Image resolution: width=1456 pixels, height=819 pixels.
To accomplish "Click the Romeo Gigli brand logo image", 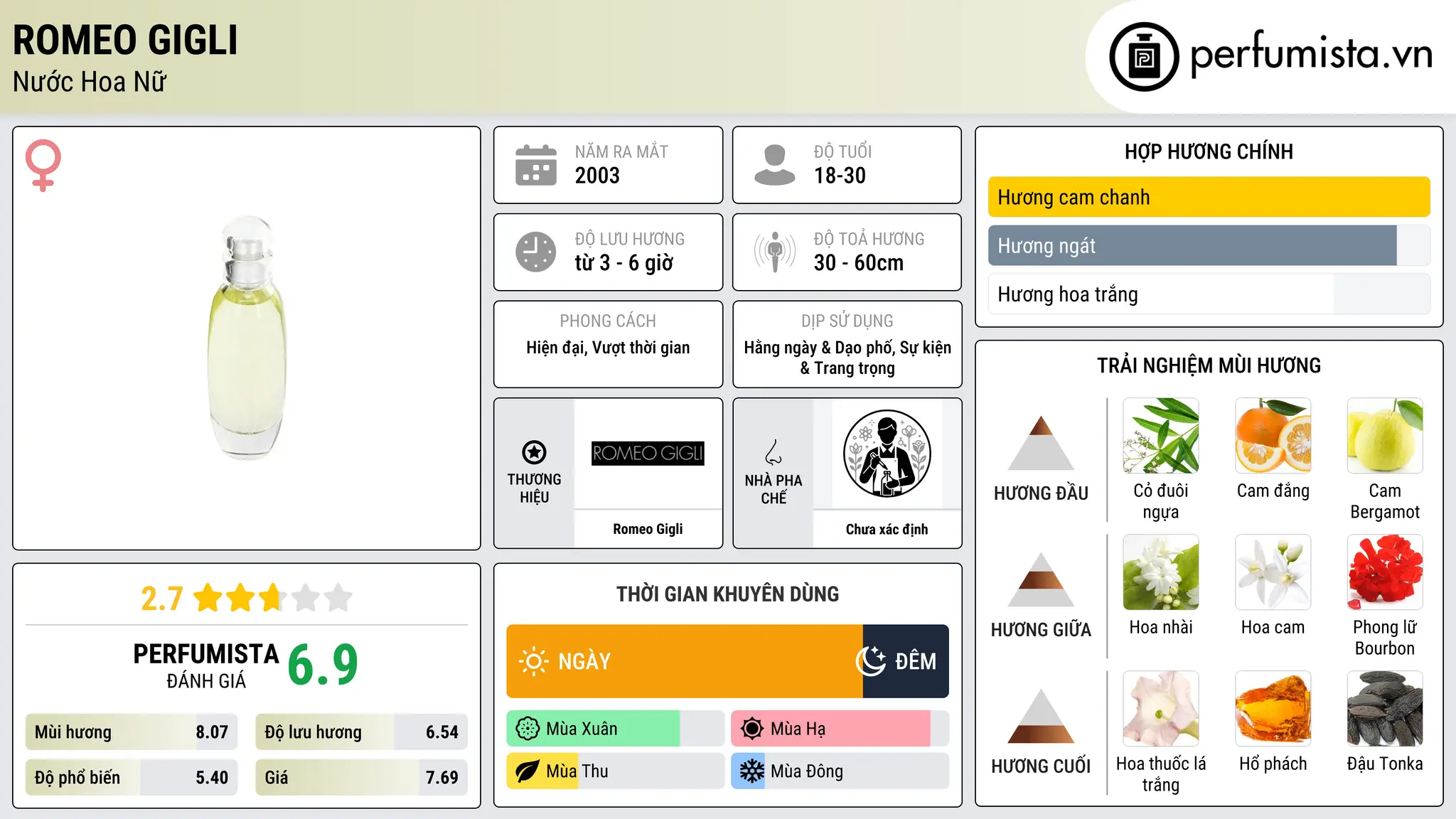I will pos(648,453).
